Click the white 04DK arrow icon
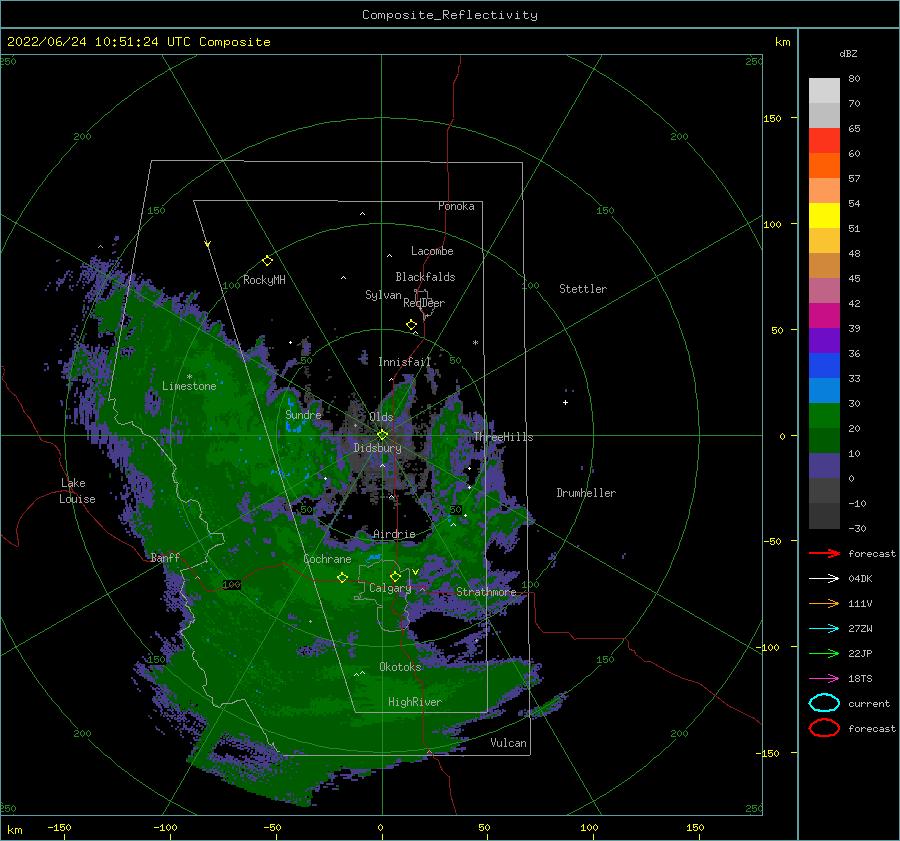Image resolution: width=900 pixels, height=841 pixels. pos(824,578)
